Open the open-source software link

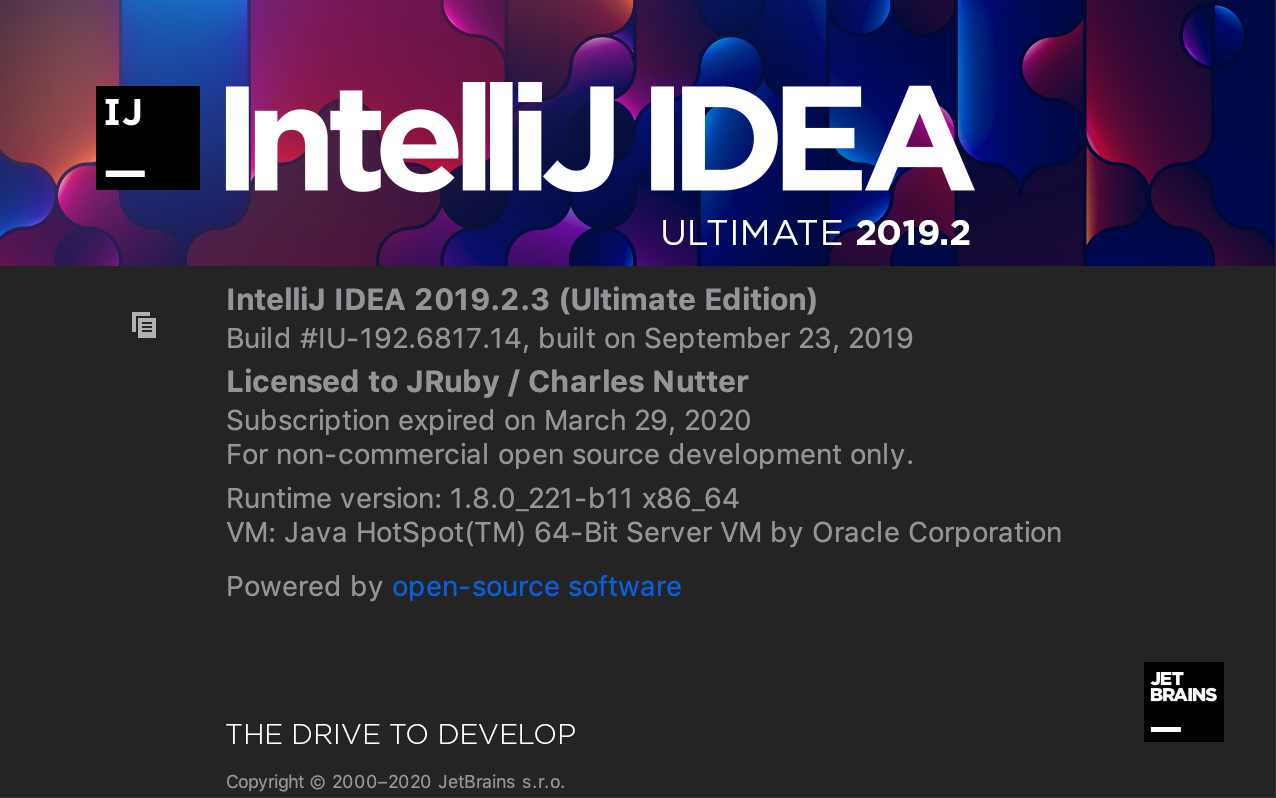(536, 586)
